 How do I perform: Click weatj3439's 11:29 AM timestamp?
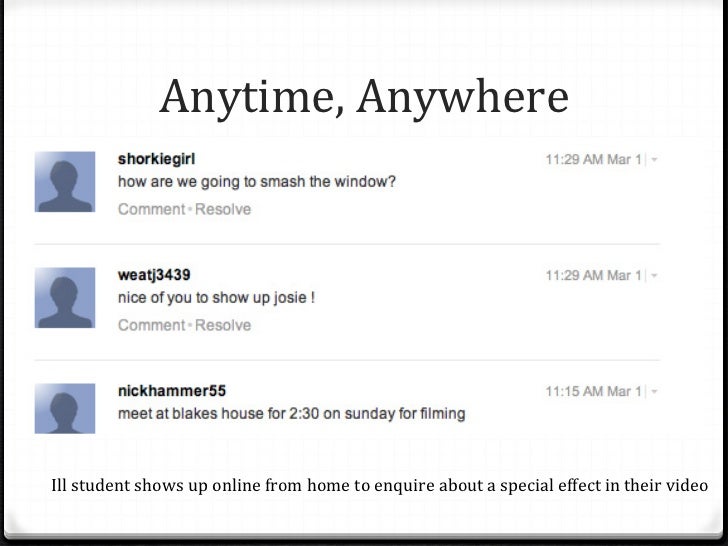(x=593, y=275)
